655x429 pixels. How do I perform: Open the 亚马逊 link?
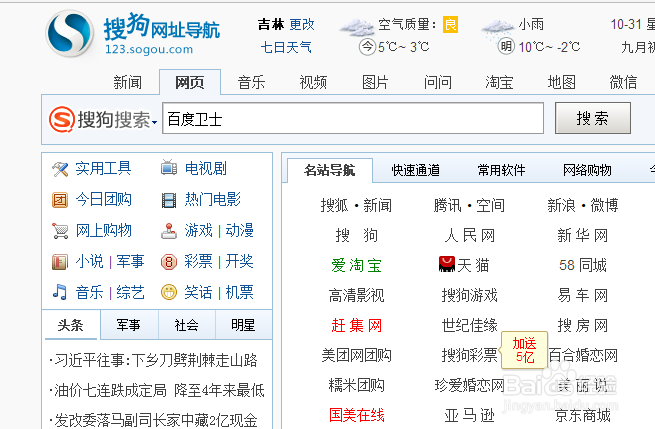[470, 415]
